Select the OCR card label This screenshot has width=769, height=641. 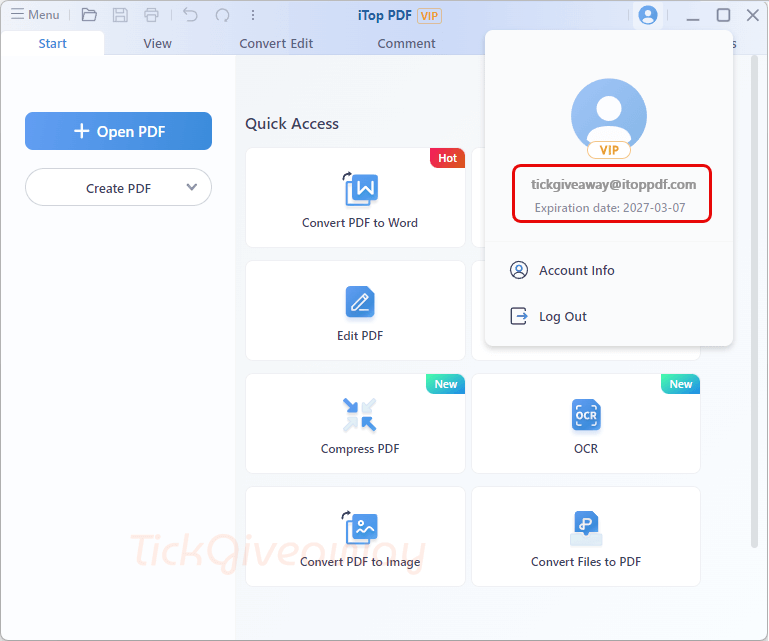pos(586,449)
